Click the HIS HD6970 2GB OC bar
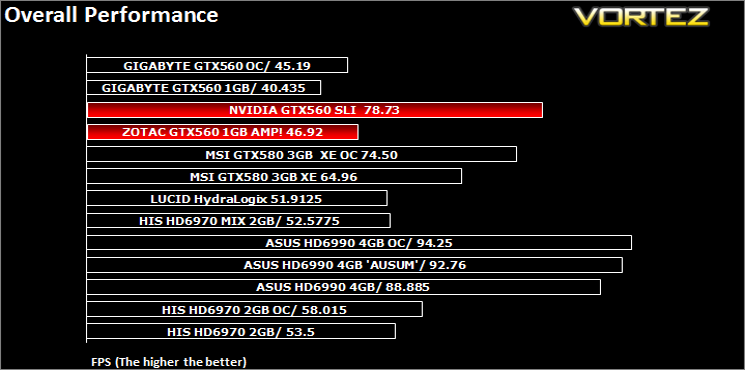The image size is (745, 370). [255, 309]
